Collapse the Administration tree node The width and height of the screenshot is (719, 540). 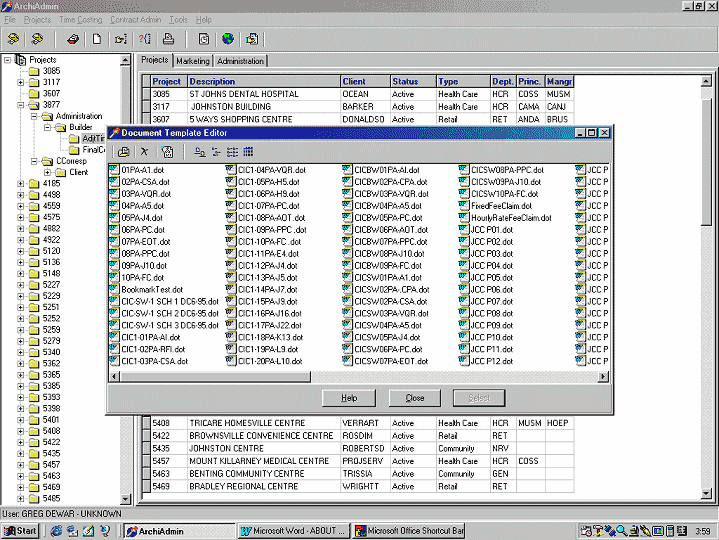[x=34, y=116]
